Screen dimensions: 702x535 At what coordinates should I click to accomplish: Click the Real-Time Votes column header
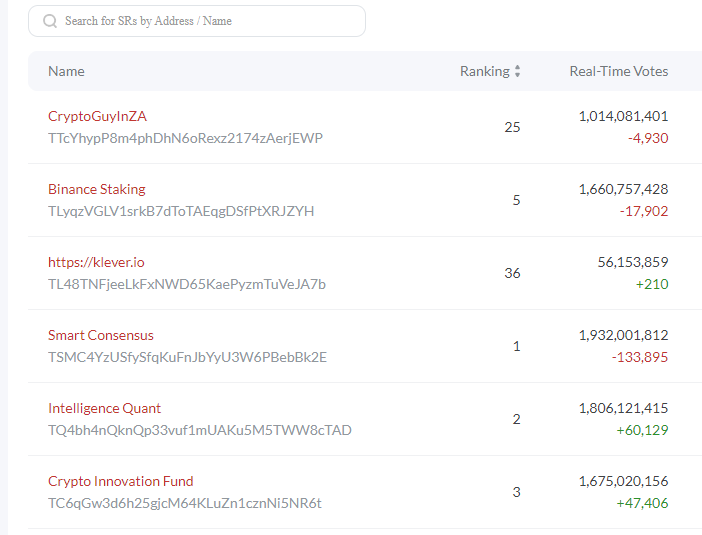(x=619, y=71)
